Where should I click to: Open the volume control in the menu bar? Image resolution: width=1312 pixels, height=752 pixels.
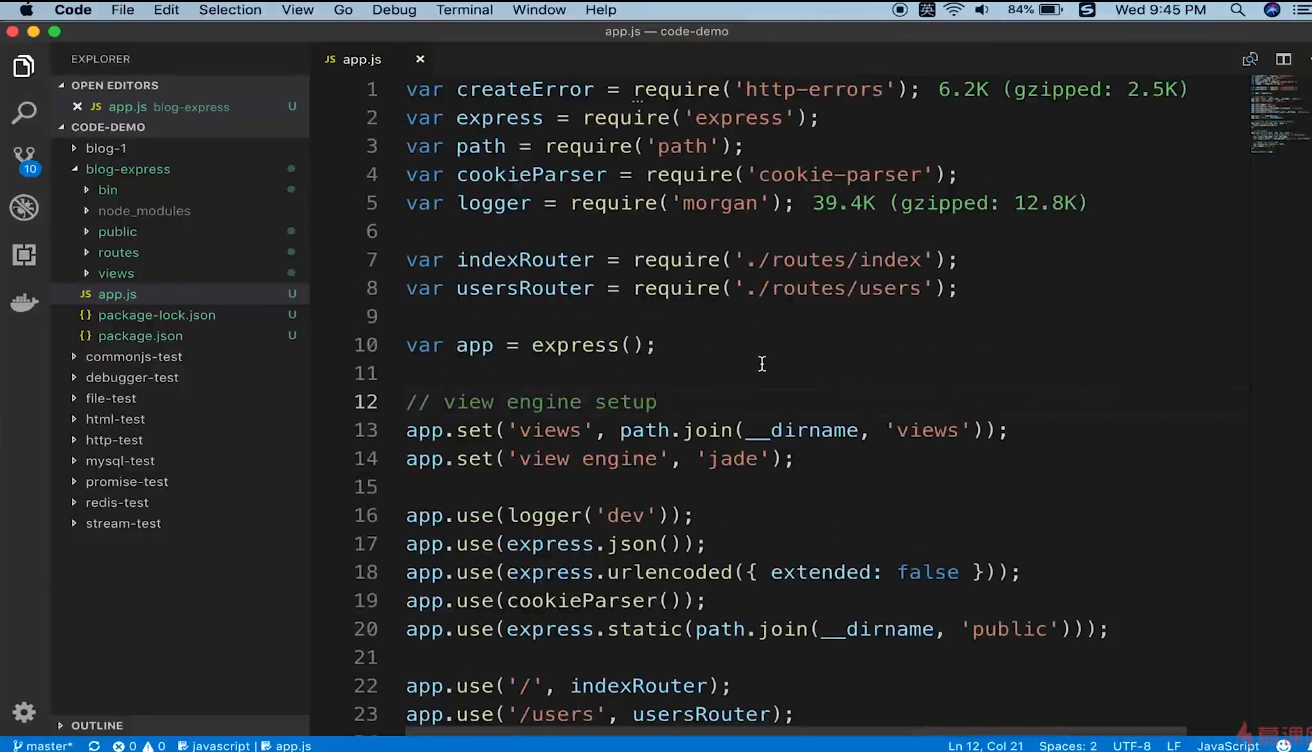(982, 10)
